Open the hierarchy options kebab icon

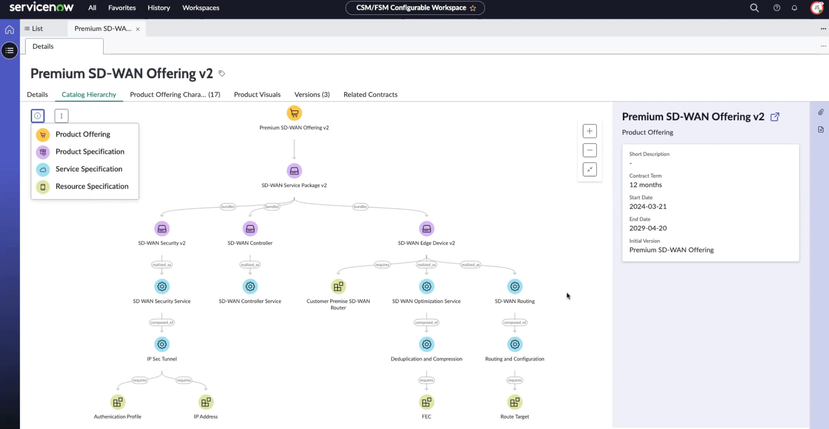tap(61, 115)
